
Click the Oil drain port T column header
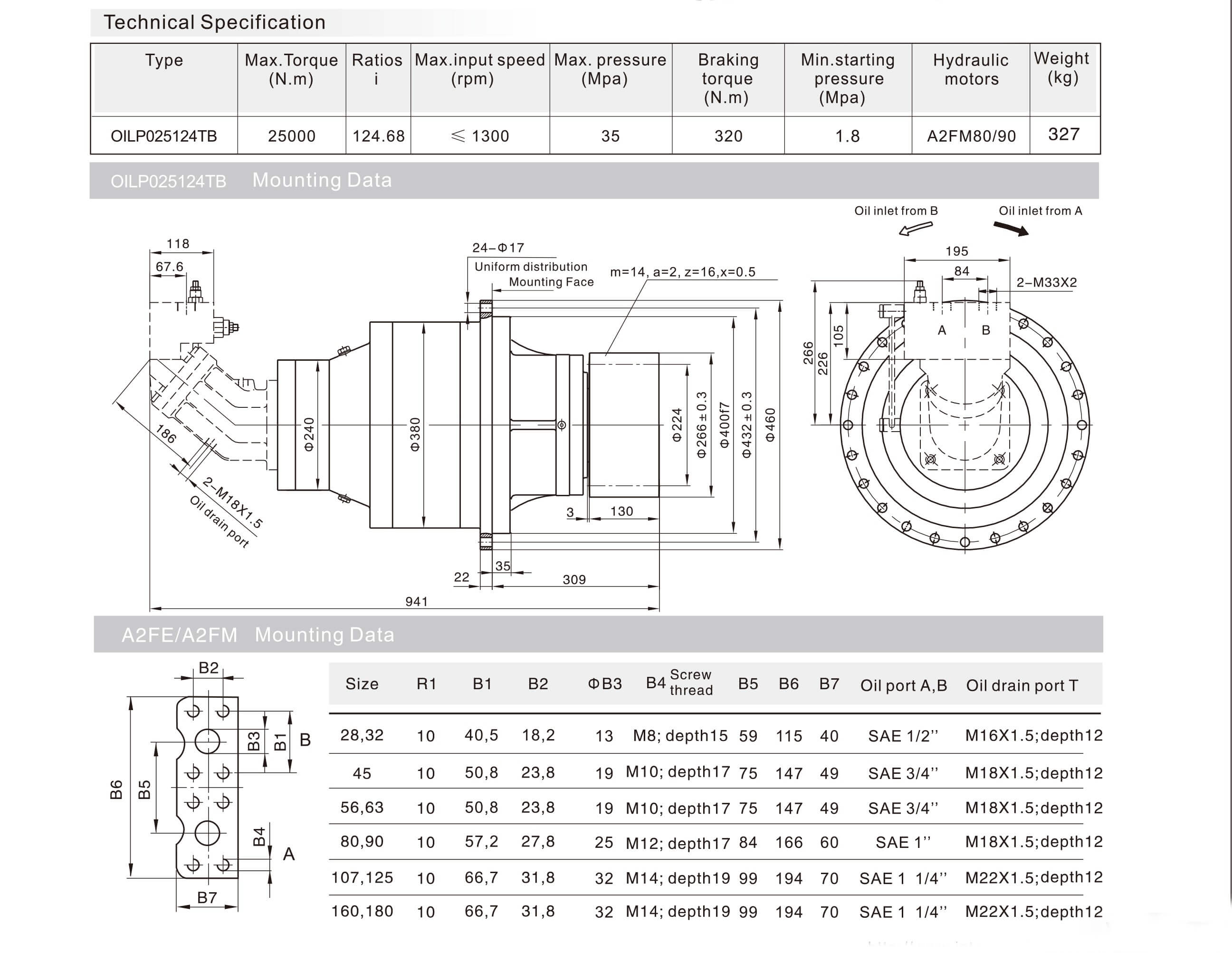(x=1022, y=685)
